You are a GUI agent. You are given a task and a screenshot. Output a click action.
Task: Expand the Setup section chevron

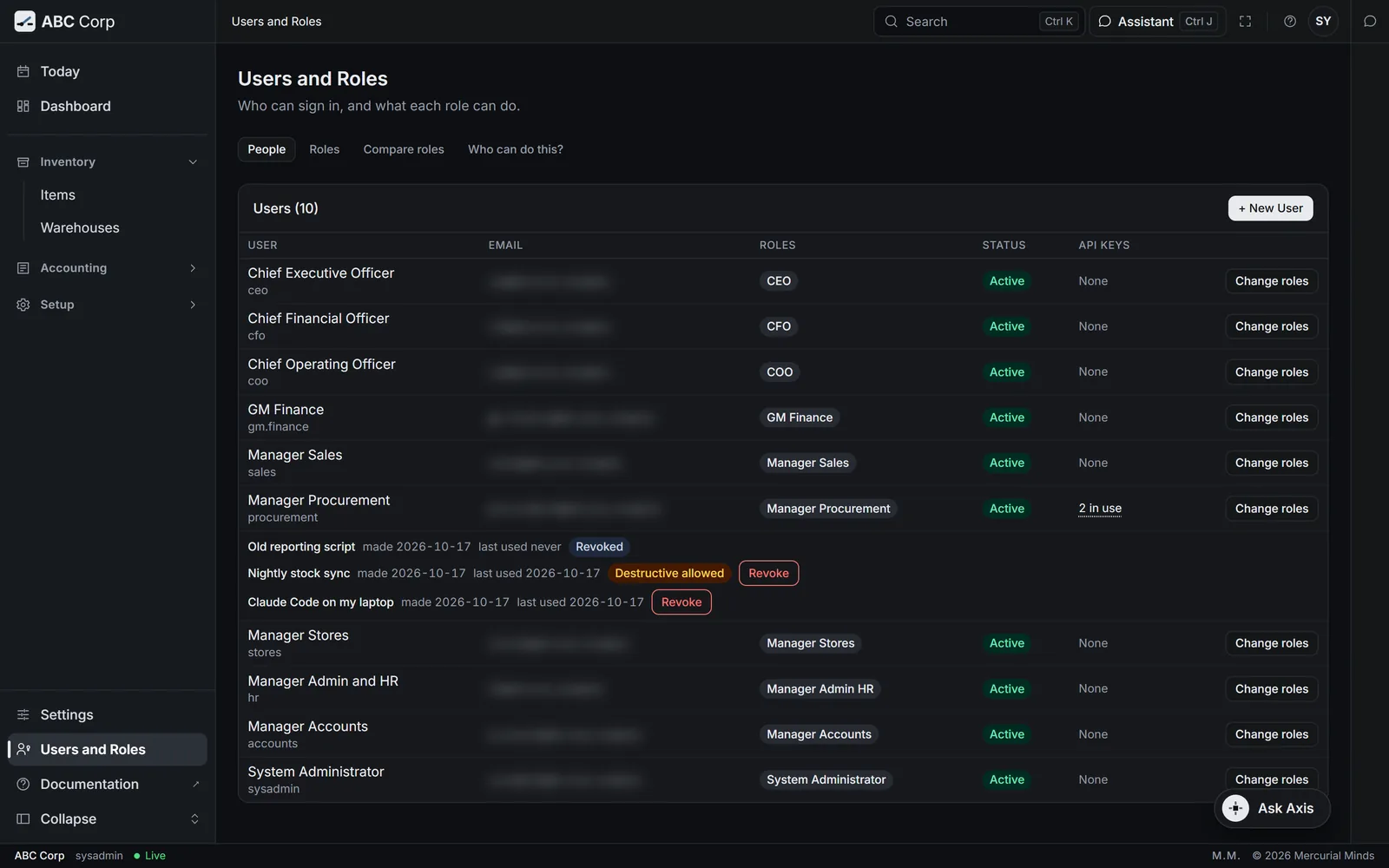click(x=193, y=305)
